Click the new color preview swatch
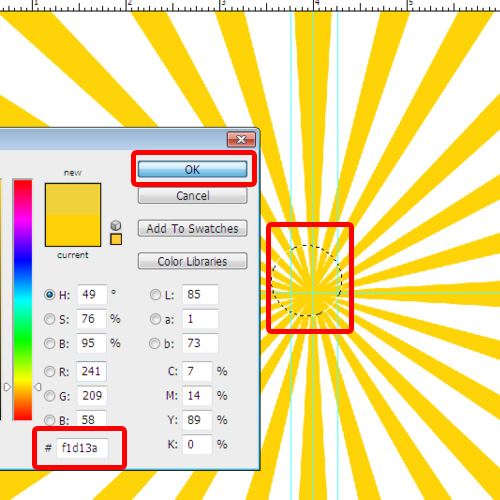 [73, 199]
